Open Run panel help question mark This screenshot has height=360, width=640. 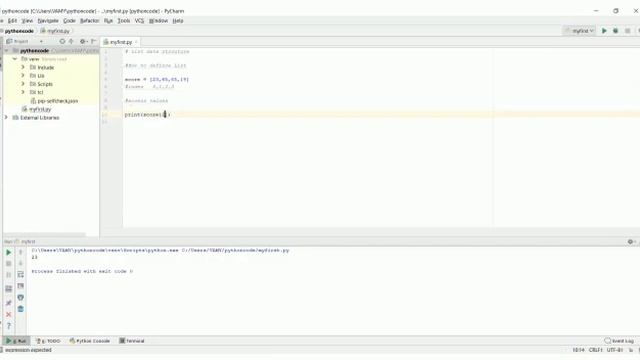9,326
